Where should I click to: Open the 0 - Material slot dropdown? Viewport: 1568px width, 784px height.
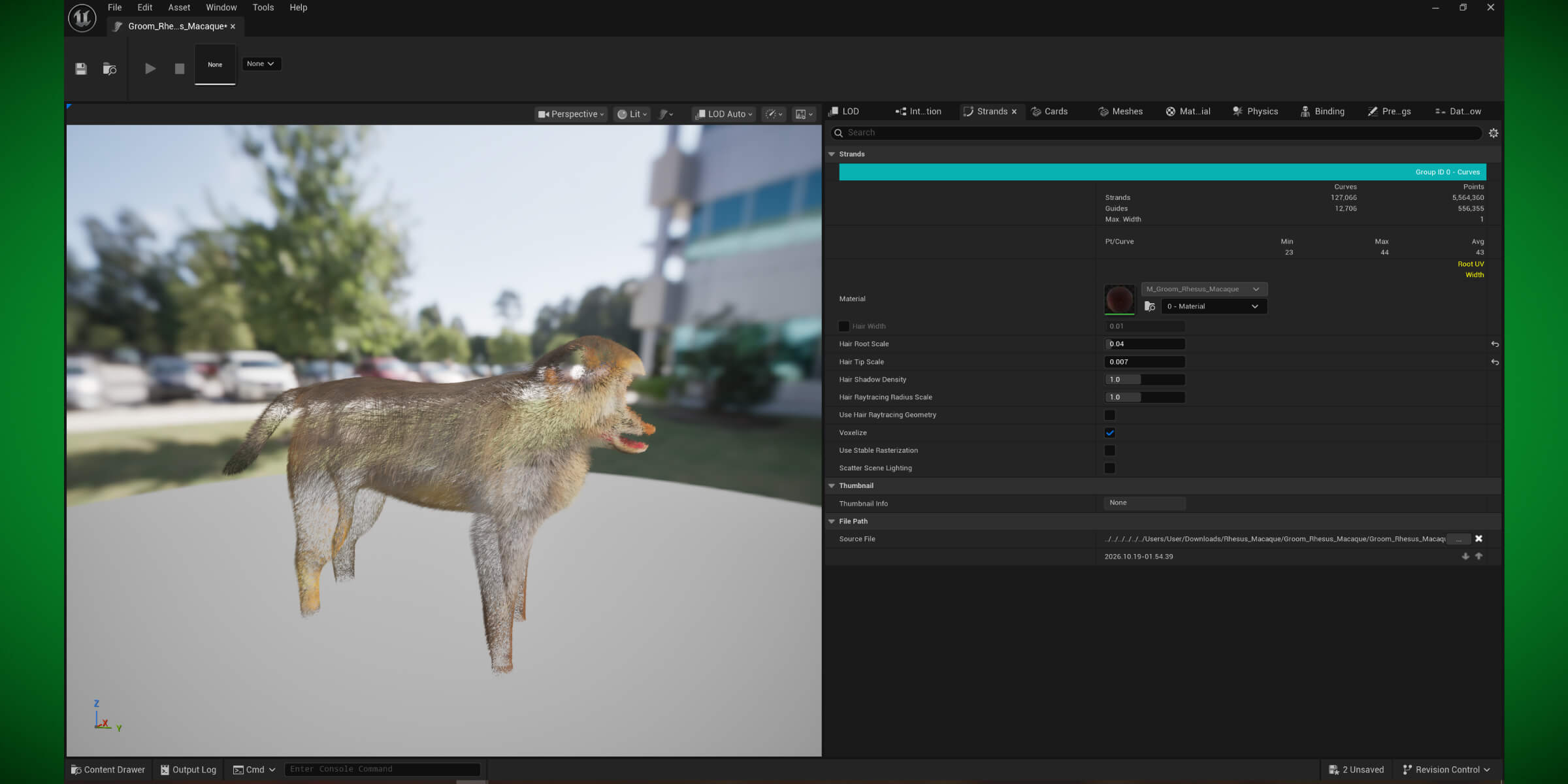[1214, 306]
